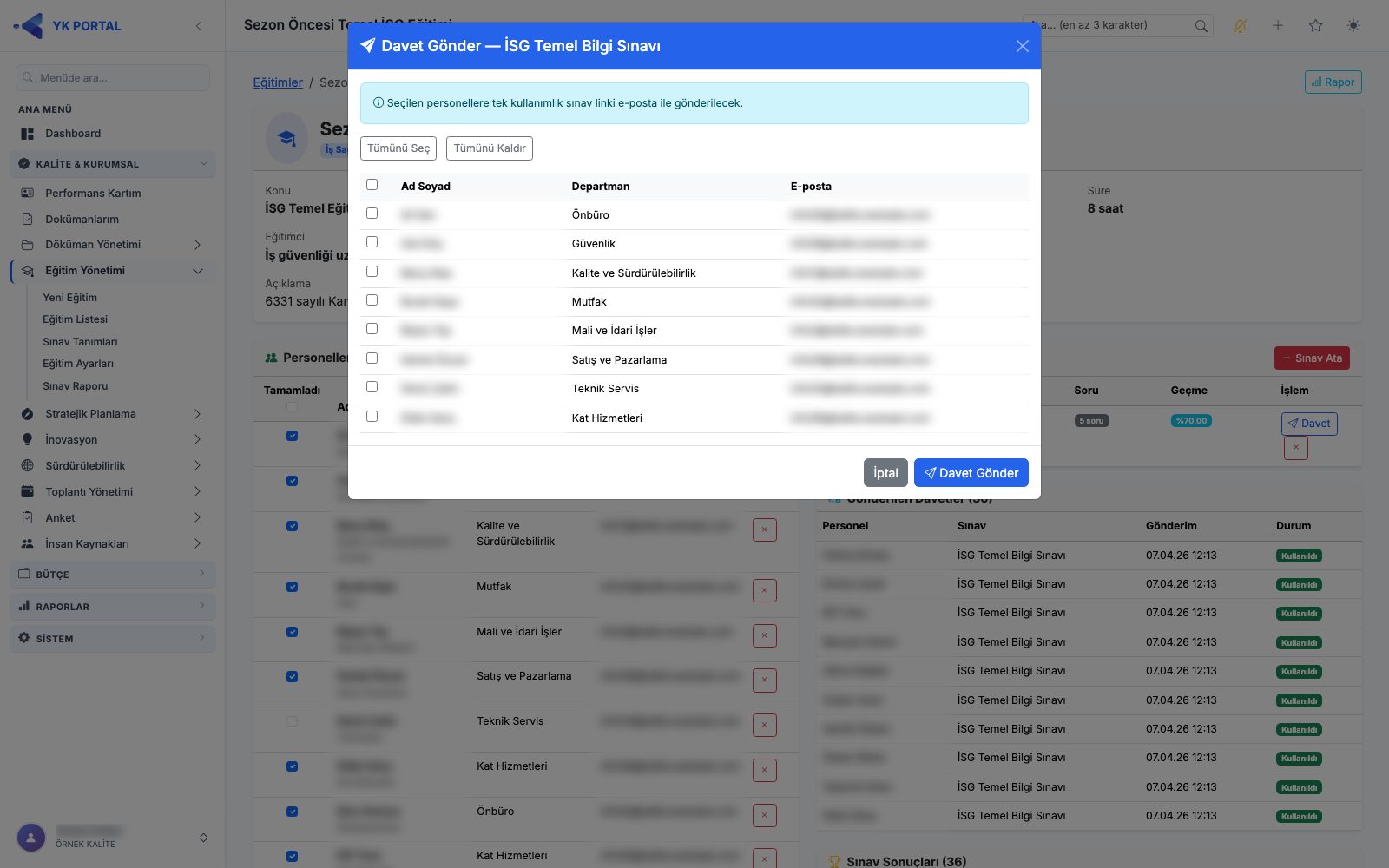
Task: Close the Davet Gönder dialog
Action: click(1022, 46)
